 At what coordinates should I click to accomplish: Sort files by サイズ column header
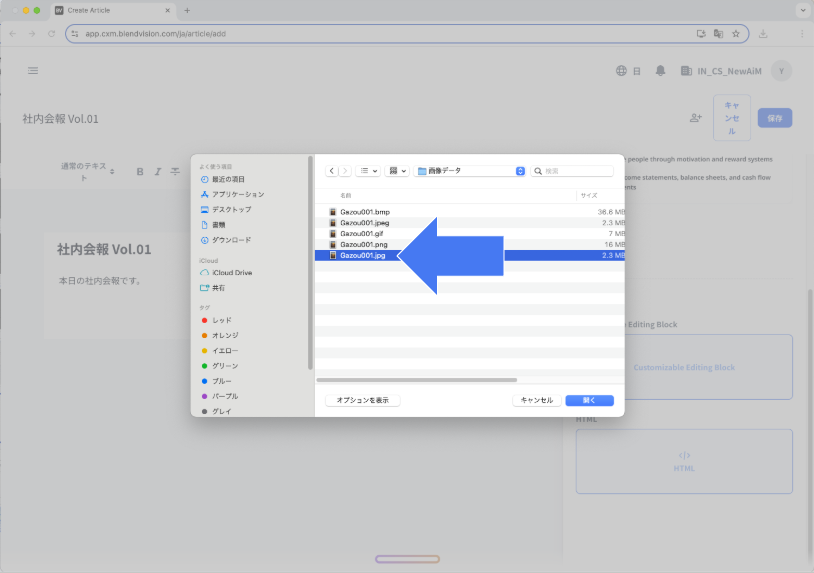[x=589, y=196]
